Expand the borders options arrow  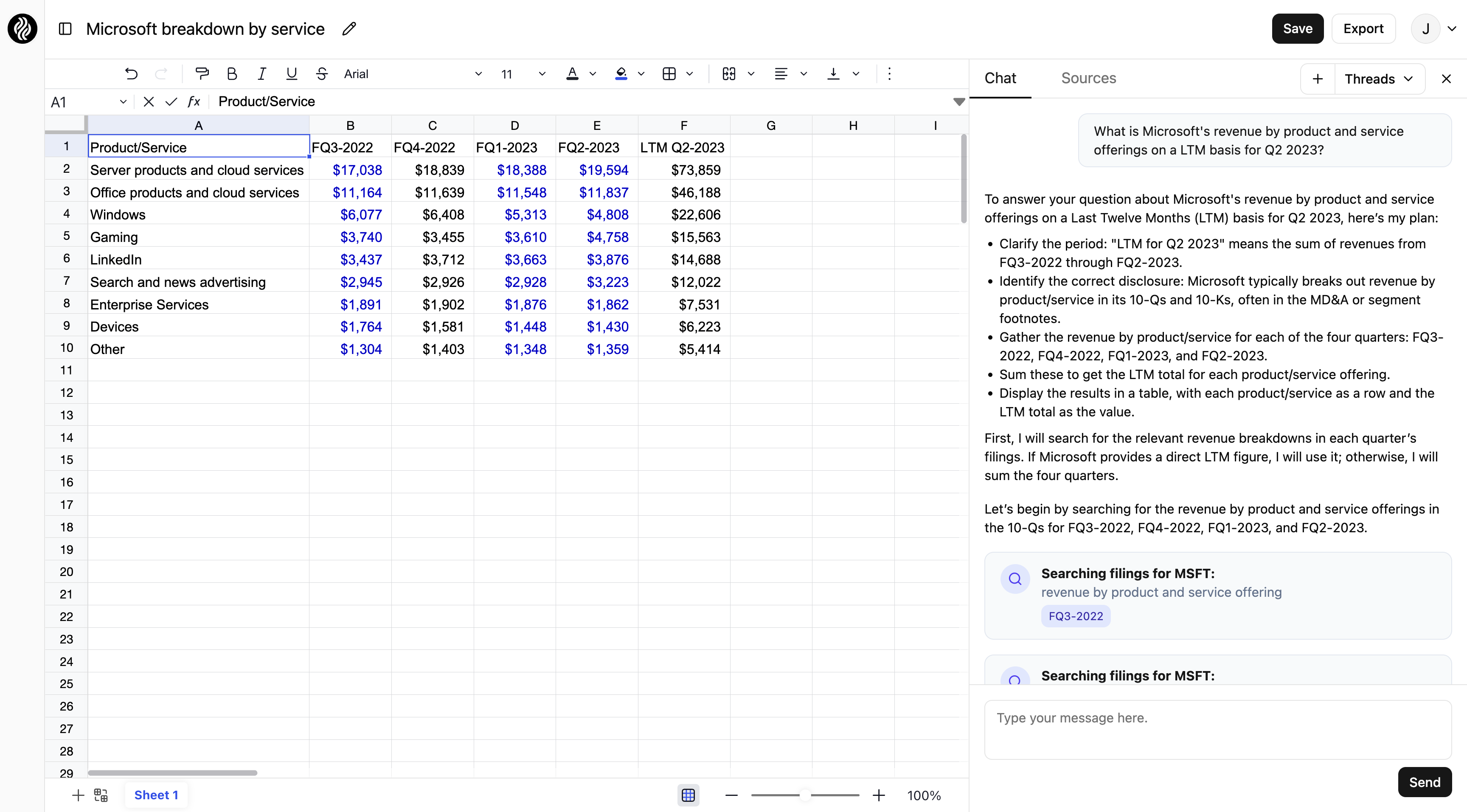click(x=690, y=73)
